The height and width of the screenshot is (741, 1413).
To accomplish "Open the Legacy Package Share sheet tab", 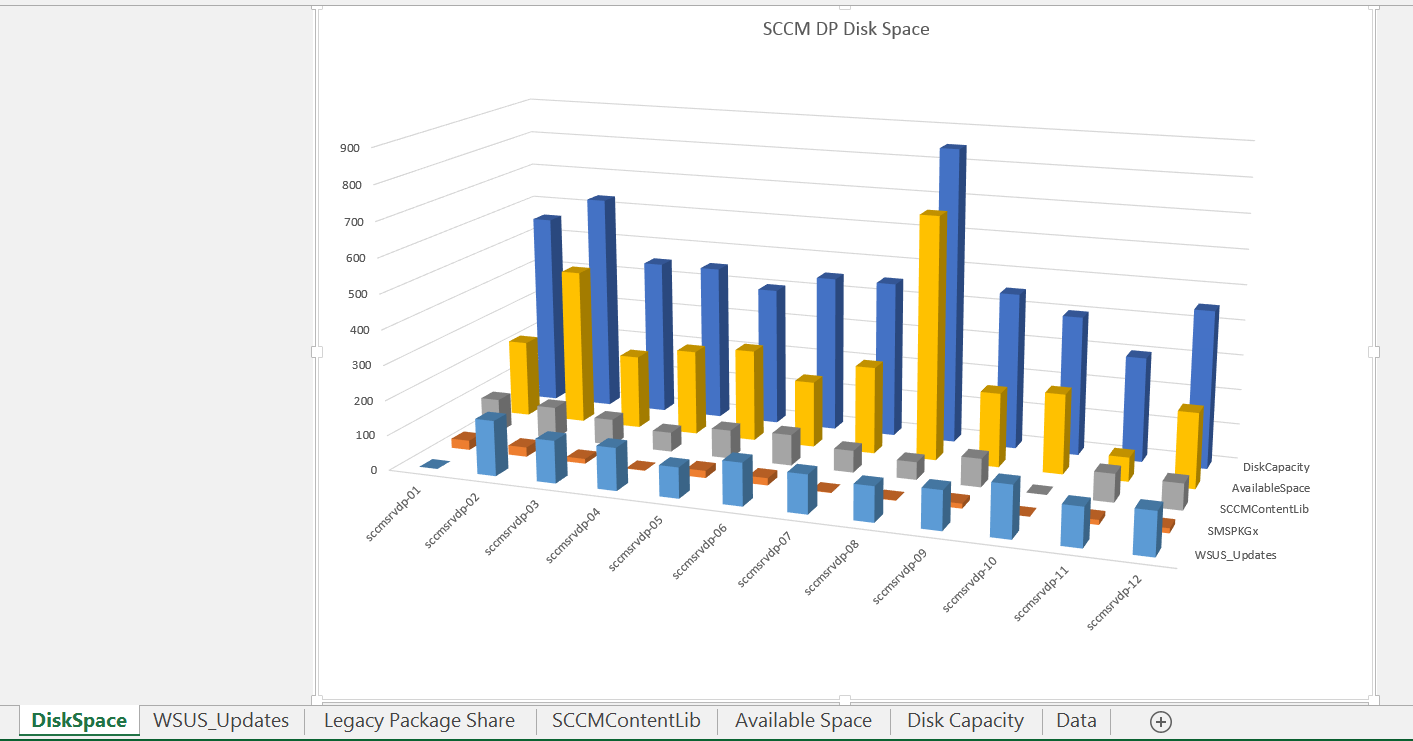I will (419, 721).
